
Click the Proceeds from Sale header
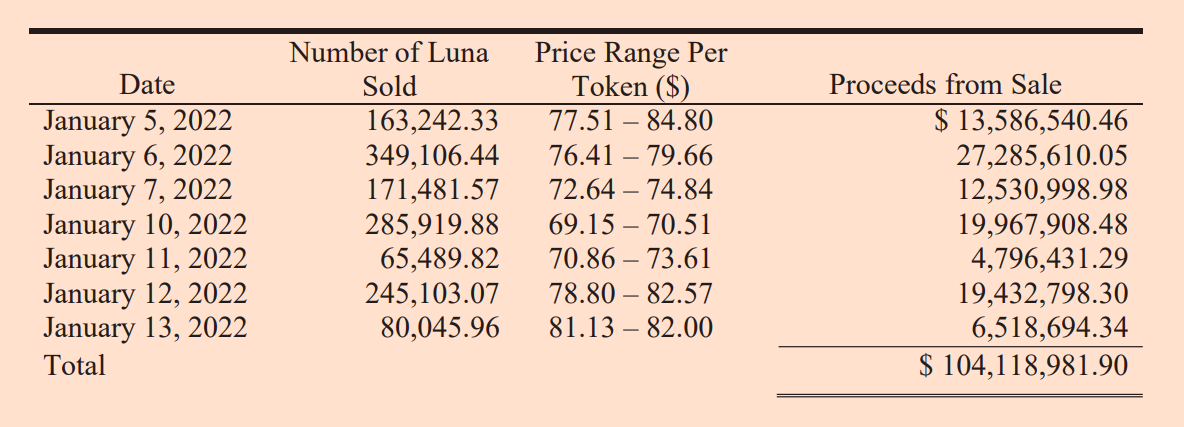tap(945, 85)
